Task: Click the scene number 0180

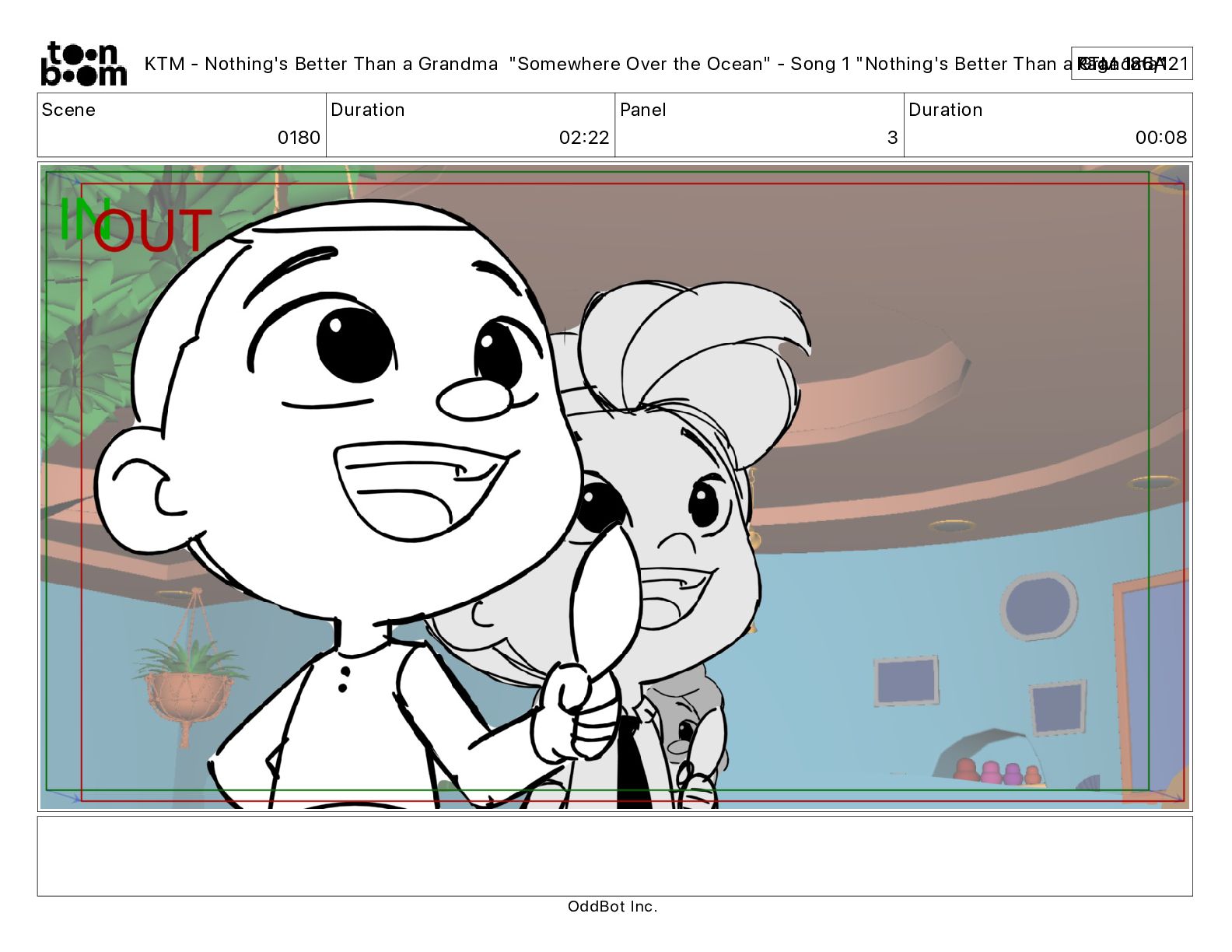Action: tap(299, 138)
